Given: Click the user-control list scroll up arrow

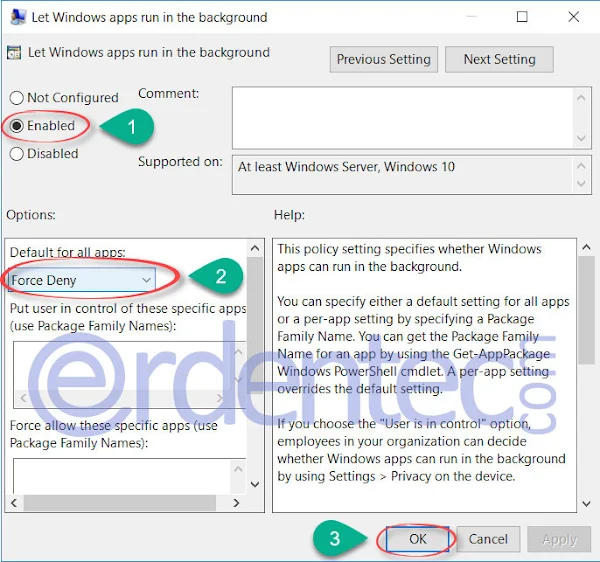Looking at the screenshot, I should 238,351.
